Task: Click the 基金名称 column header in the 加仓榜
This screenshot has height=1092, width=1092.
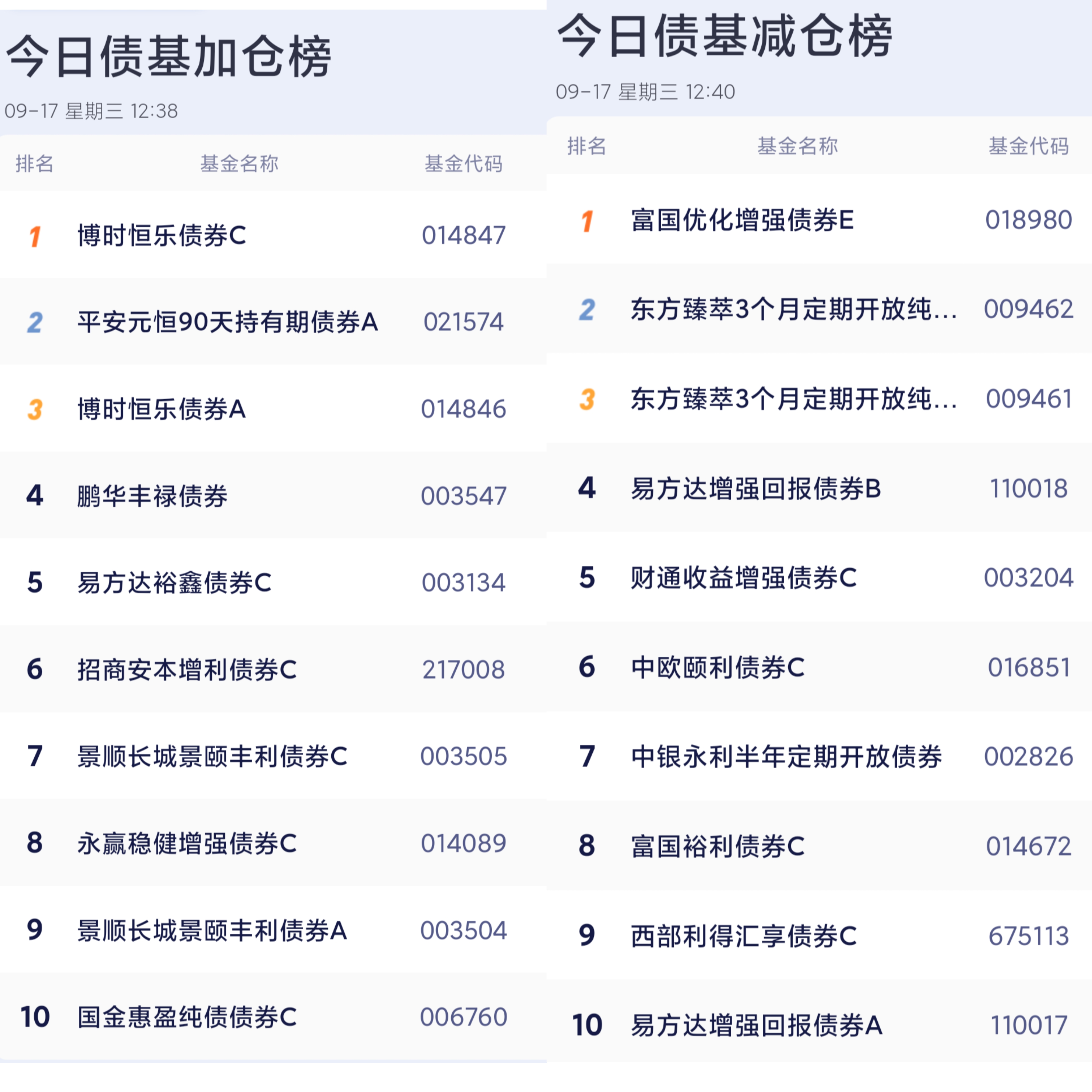Action: [239, 164]
